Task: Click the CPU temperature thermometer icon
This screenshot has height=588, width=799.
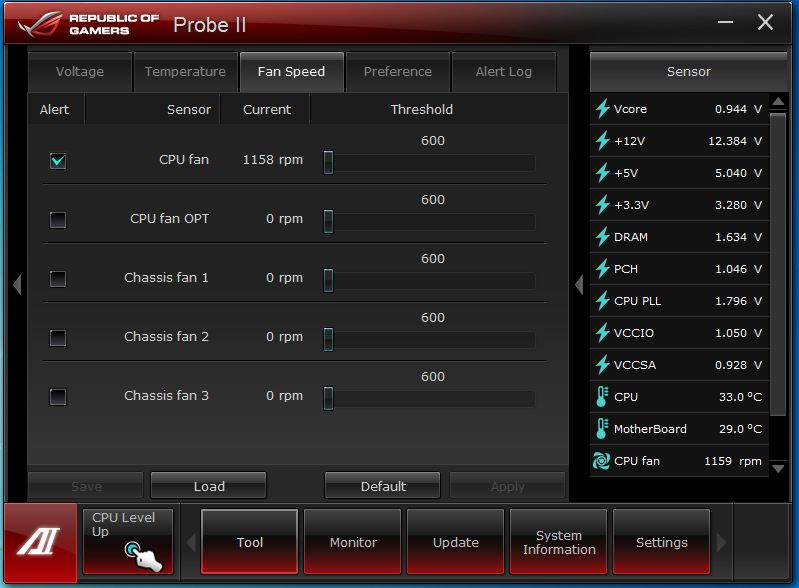Action: [x=602, y=396]
